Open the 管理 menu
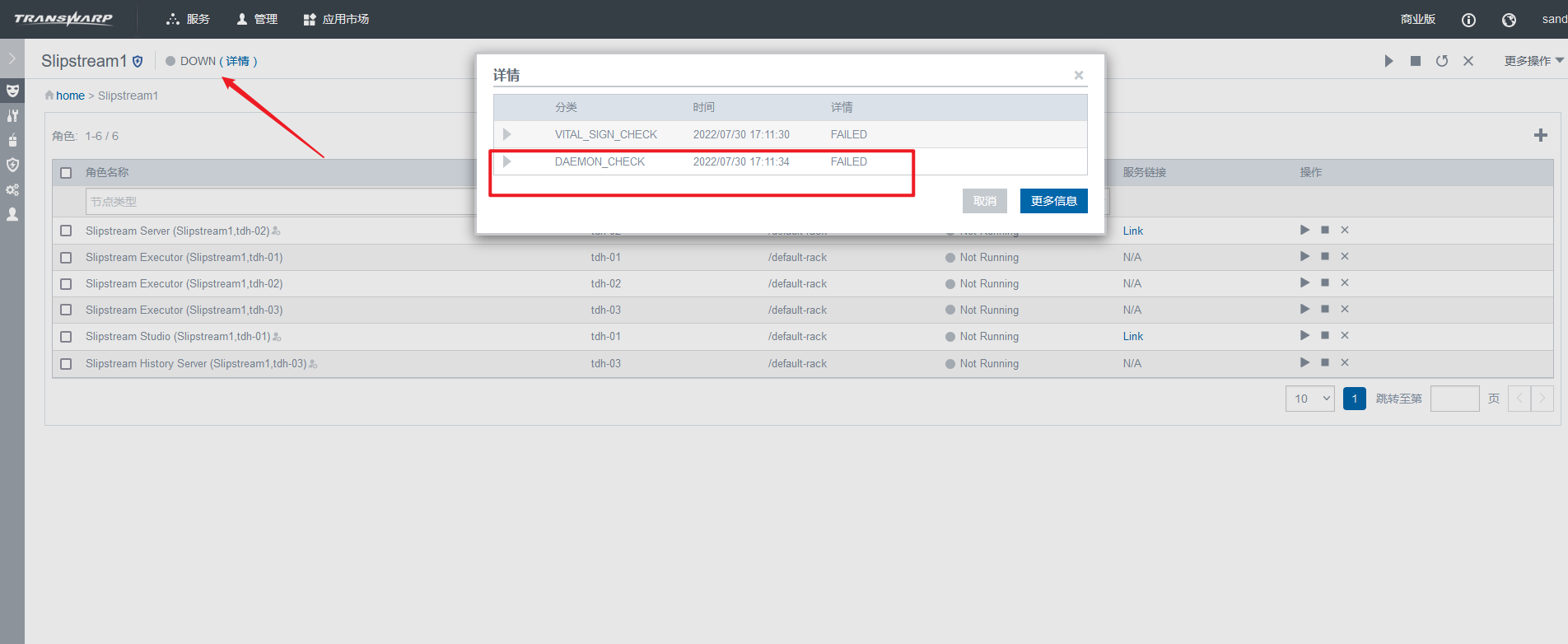The width and height of the screenshot is (1568, 644). click(257, 19)
